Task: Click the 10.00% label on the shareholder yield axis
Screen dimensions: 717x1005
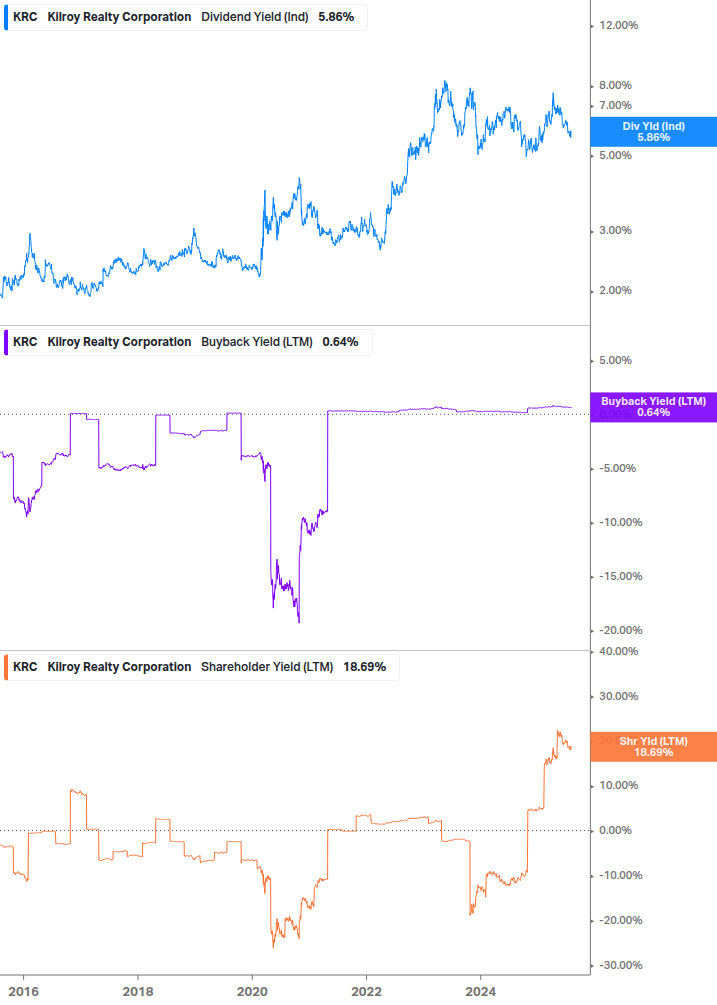Action: point(618,785)
